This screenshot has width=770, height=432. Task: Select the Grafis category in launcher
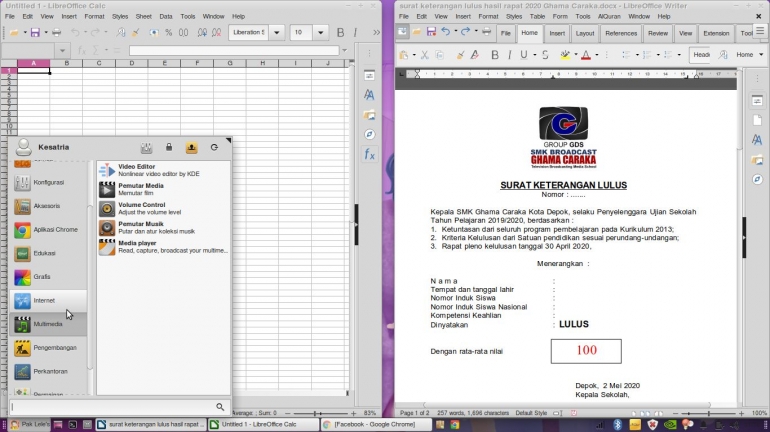click(x=48, y=277)
